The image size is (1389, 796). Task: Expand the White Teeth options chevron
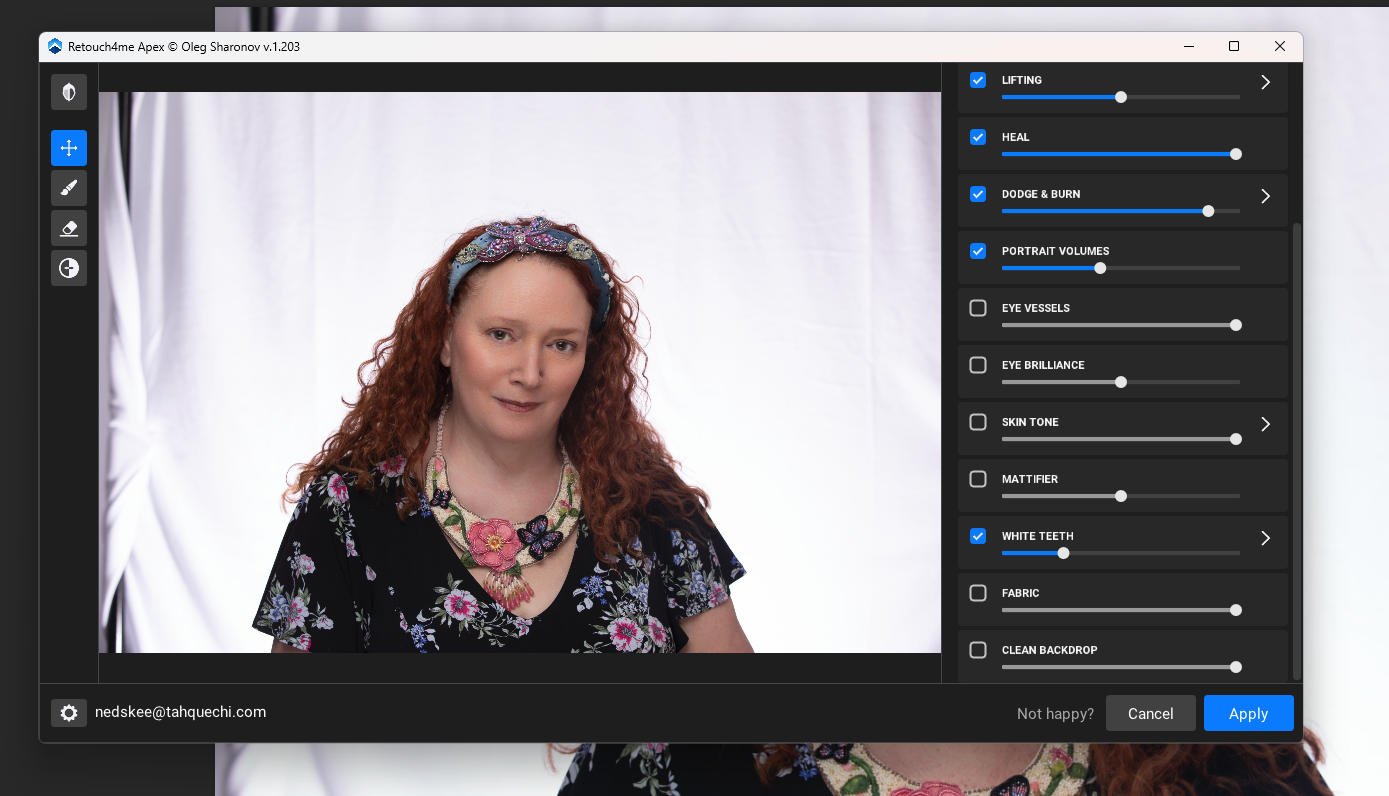tap(1265, 538)
